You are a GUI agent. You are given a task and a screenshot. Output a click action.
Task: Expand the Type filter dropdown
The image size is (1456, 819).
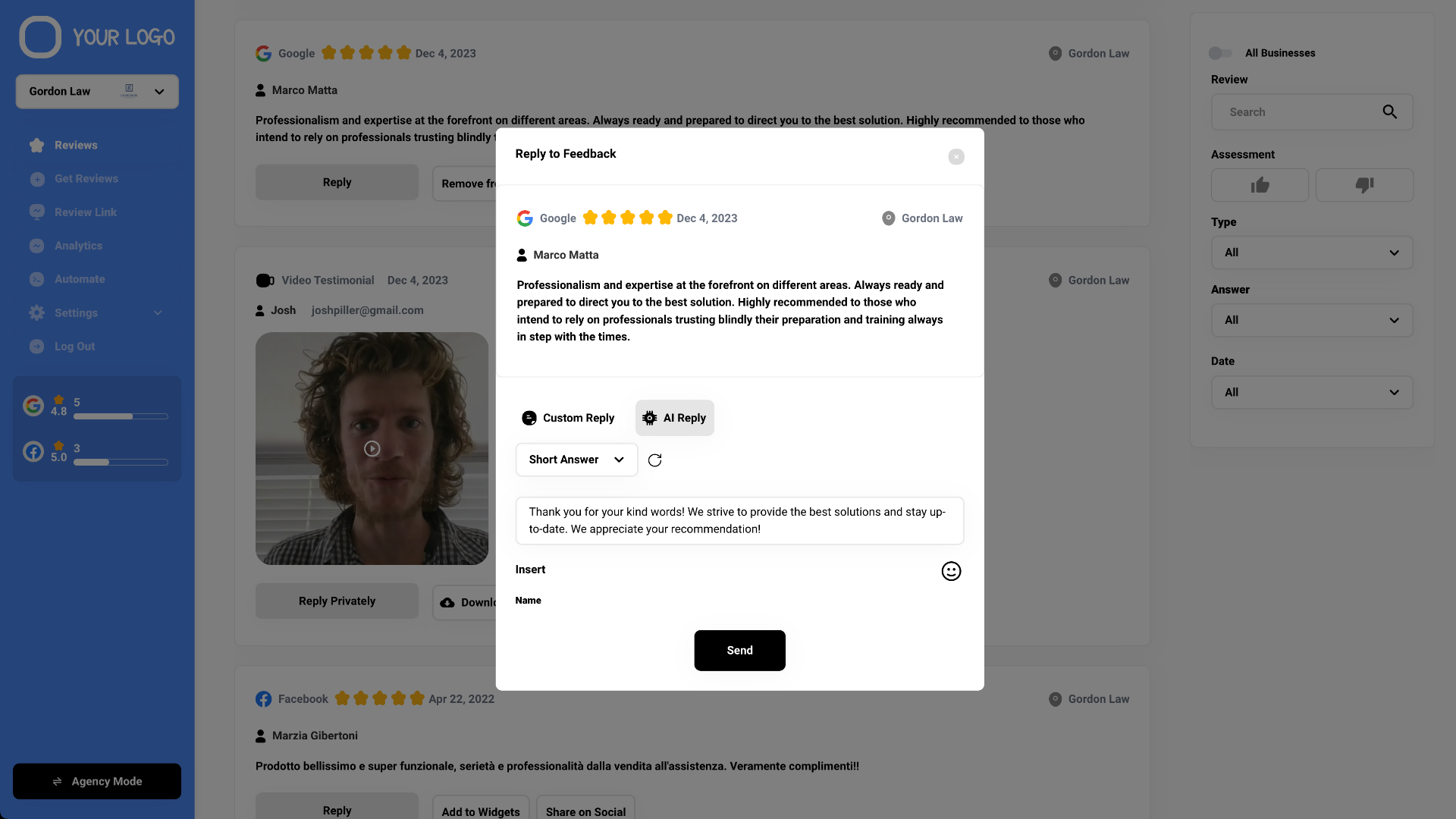1311,252
